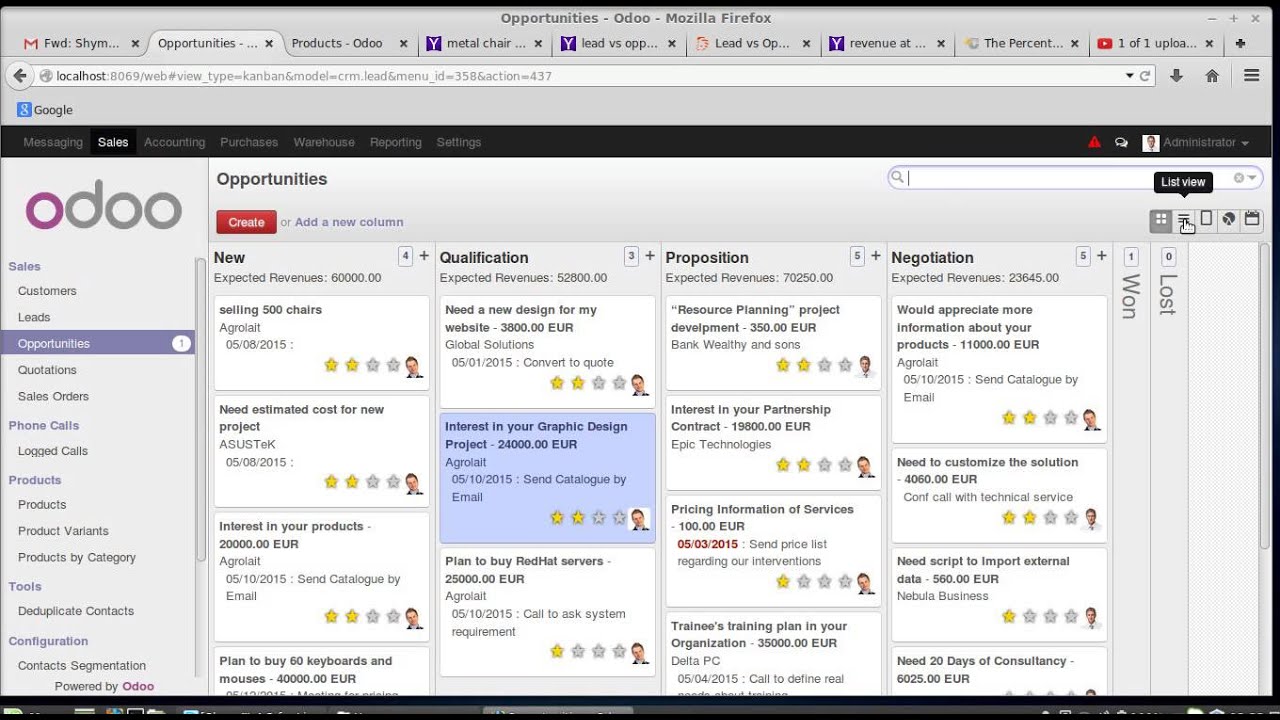Star the first rating on 'Resource Planning' project
The height and width of the screenshot is (720, 1280).
pos(784,366)
